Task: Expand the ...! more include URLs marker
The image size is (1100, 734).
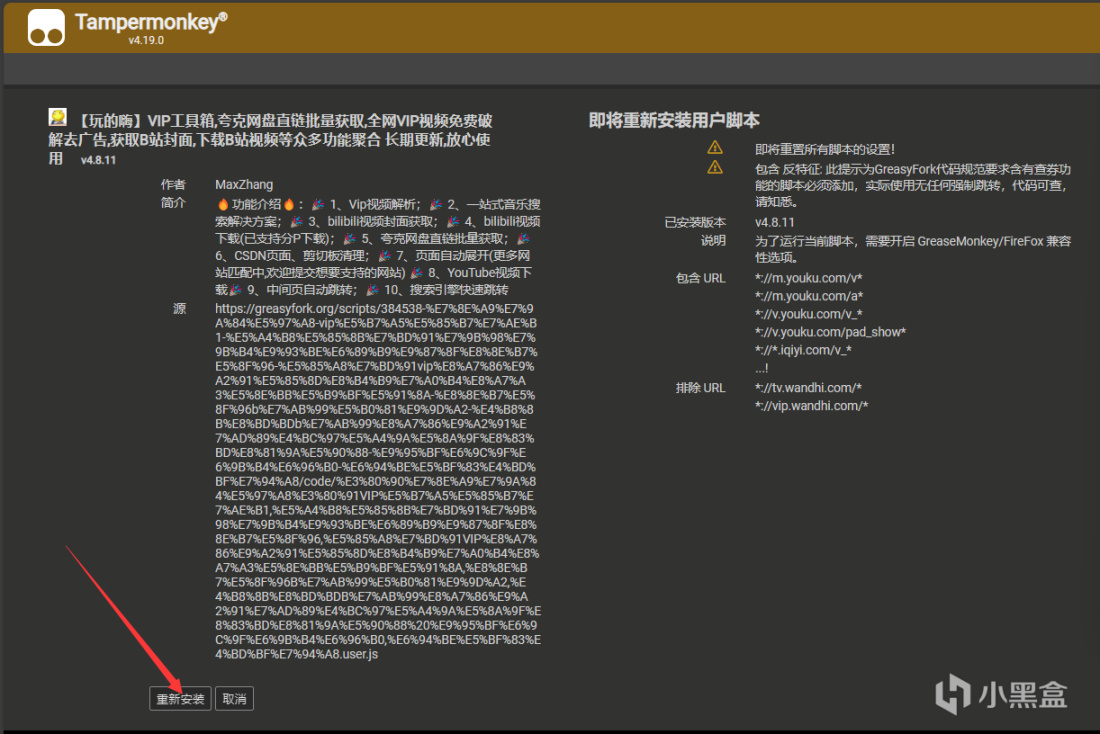Action: pyautogui.click(x=762, y=368)
